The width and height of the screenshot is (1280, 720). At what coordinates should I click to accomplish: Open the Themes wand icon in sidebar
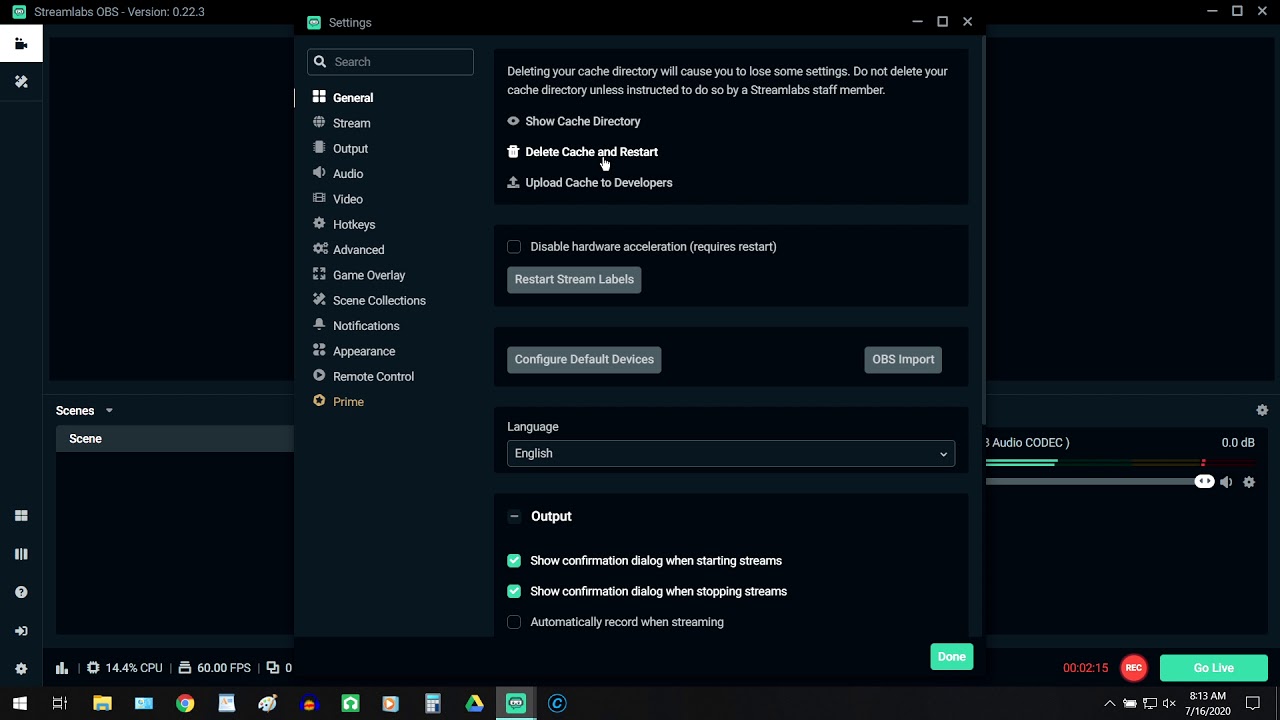point(21,82)
